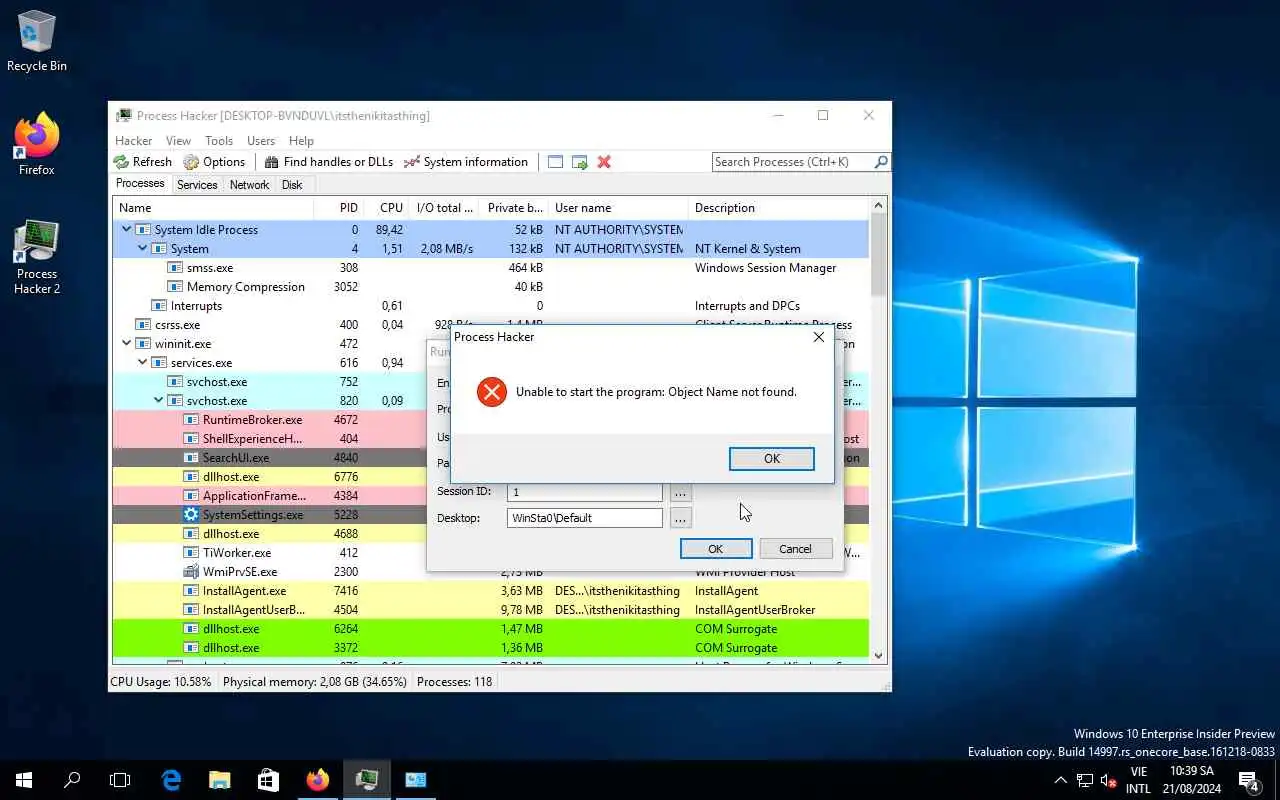The height and width of the screenshot is (800, 1280).
Task: Collapse svchost.exe PID 820 node
Action: (x=158, y=400)
